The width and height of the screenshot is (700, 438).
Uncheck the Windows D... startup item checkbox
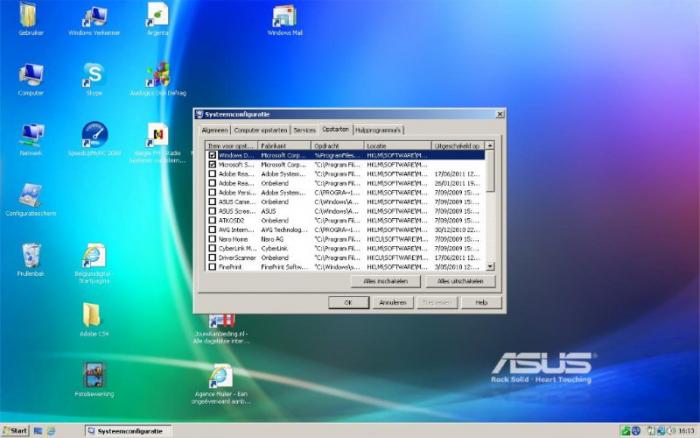(211, 156)
